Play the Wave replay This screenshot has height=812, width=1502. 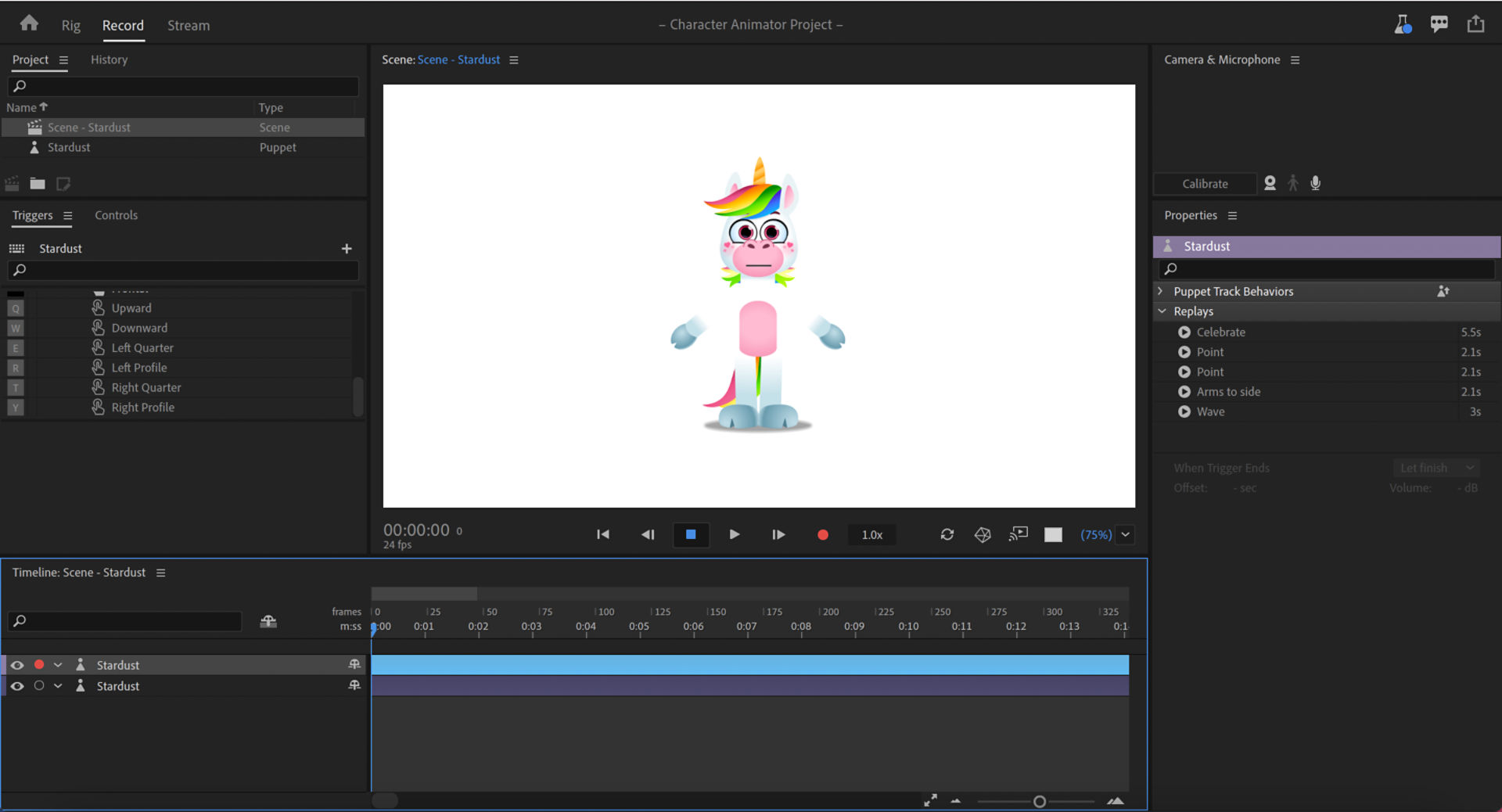[x=1184, y=412]
